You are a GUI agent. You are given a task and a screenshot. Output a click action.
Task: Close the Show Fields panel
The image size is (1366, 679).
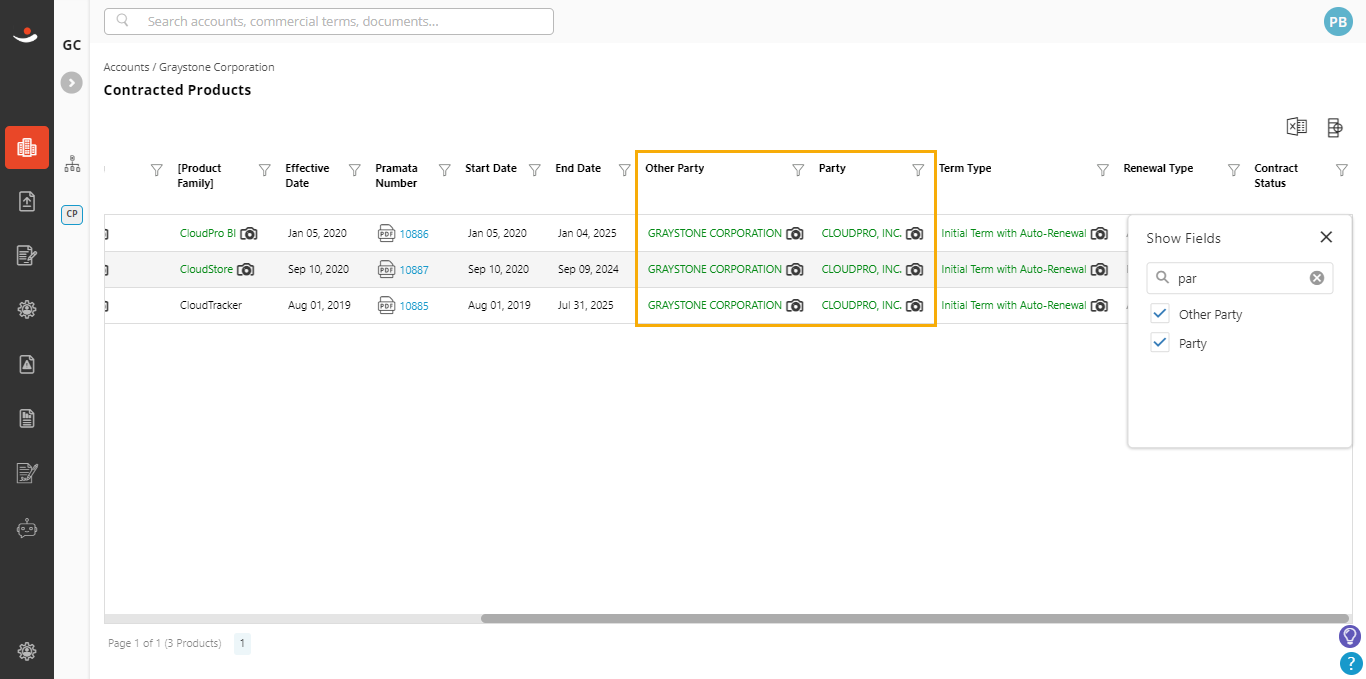click(x=1326, y=237)
